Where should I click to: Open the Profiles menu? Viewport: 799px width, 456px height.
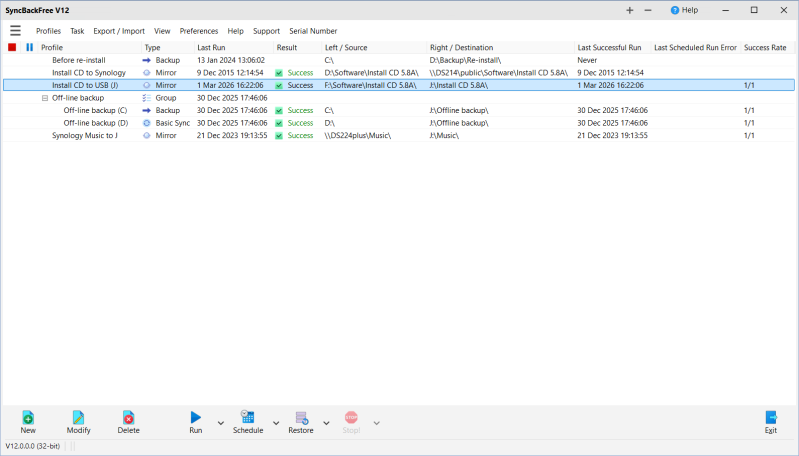[48, 31]
